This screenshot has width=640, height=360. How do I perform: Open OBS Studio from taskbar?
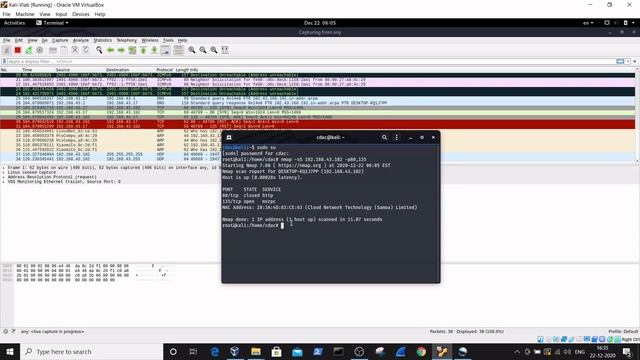pos(359,351)
